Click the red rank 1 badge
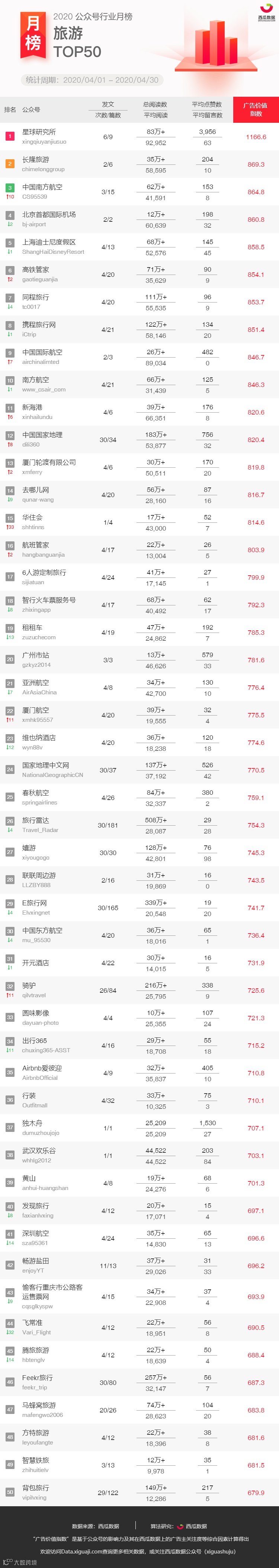 click(x=10, y=136)
